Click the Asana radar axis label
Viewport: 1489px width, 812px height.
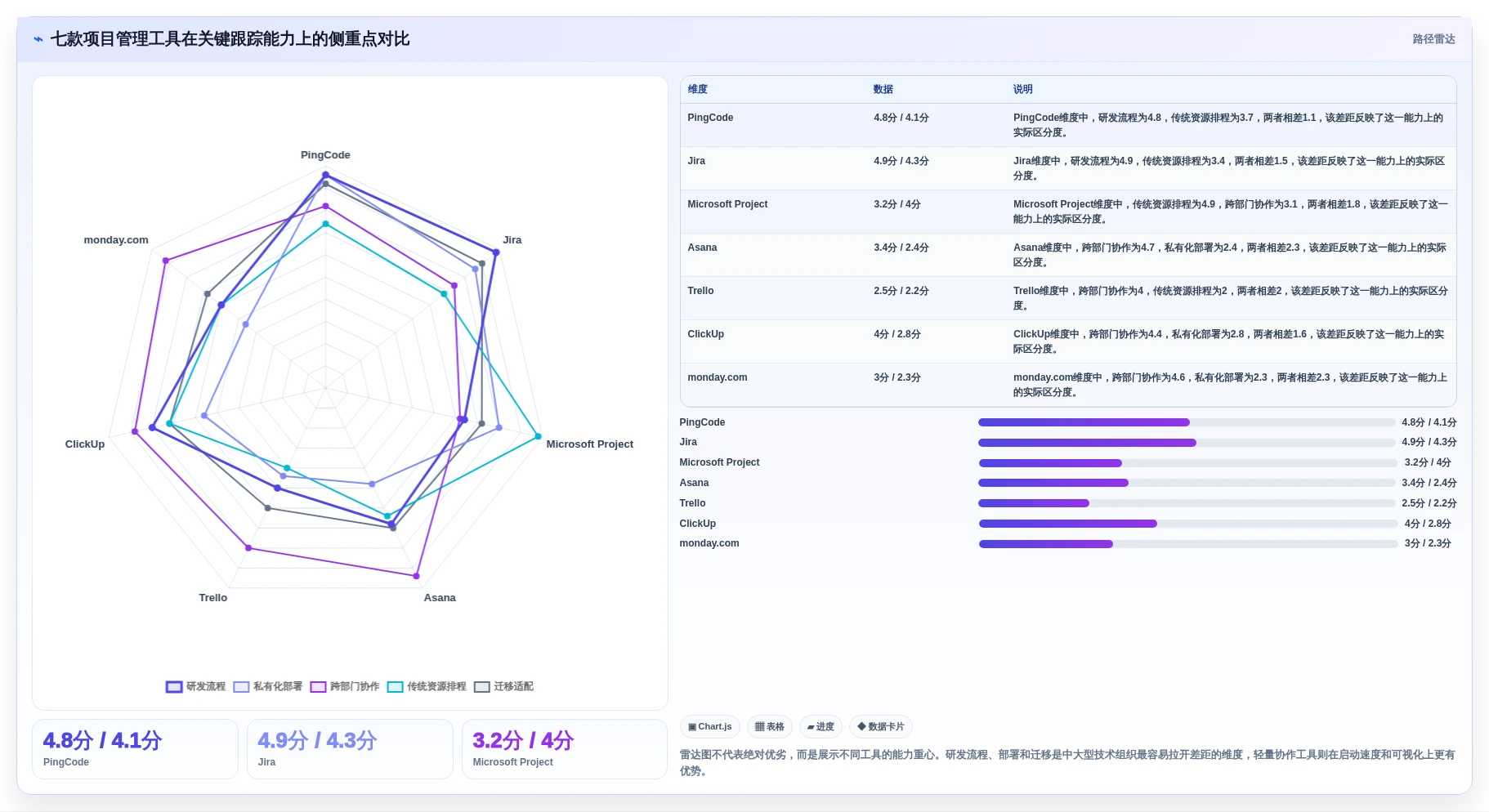440,598
